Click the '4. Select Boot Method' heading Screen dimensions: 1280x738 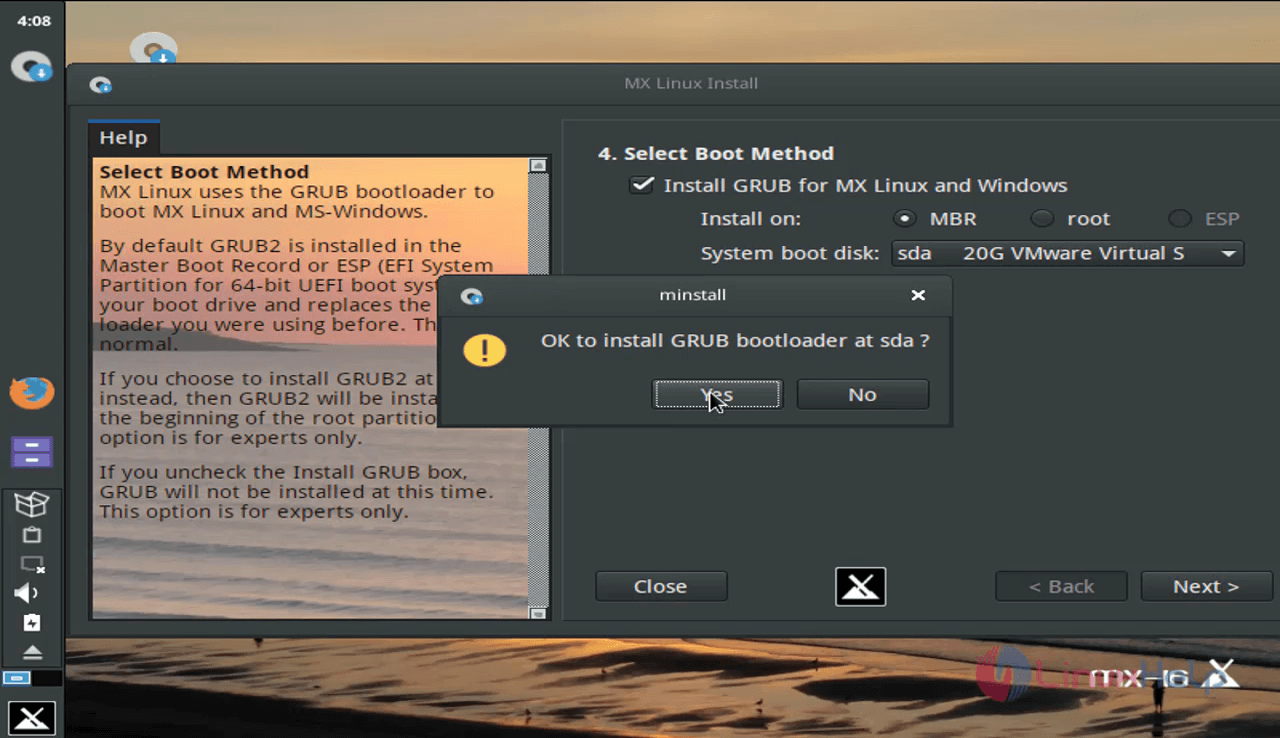[716, 153]
